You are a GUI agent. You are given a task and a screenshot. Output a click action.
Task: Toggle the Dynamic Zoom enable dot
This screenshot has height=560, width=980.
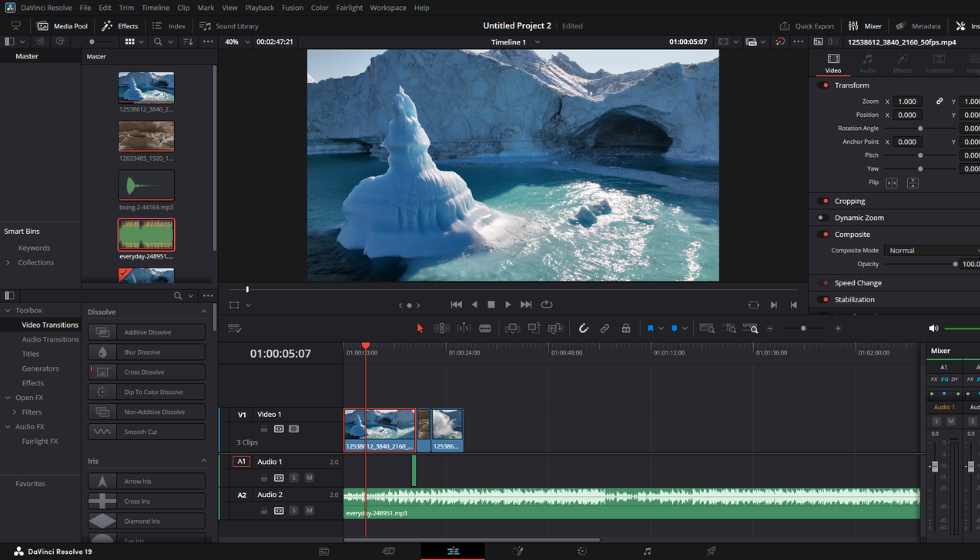pos(821,218)
